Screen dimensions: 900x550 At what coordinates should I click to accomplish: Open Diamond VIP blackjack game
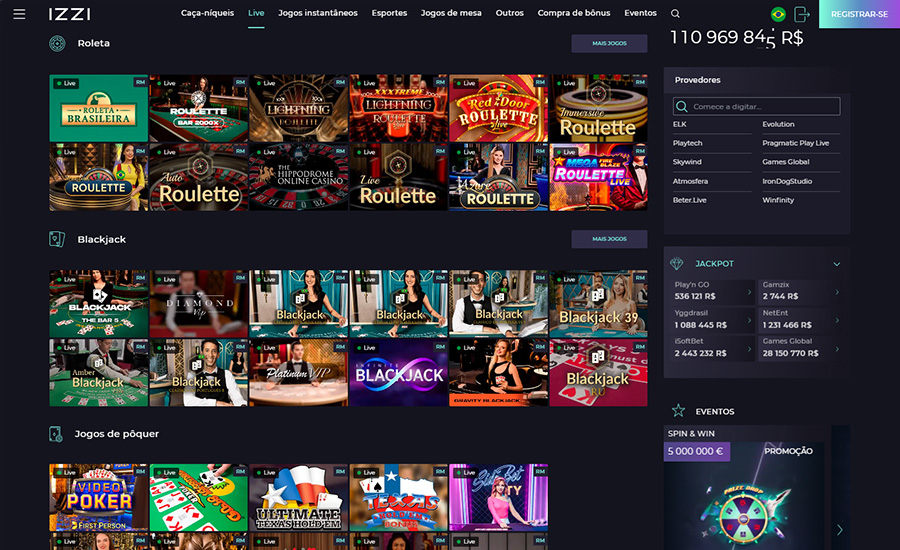pyautogui.click(x=199, y=304)
